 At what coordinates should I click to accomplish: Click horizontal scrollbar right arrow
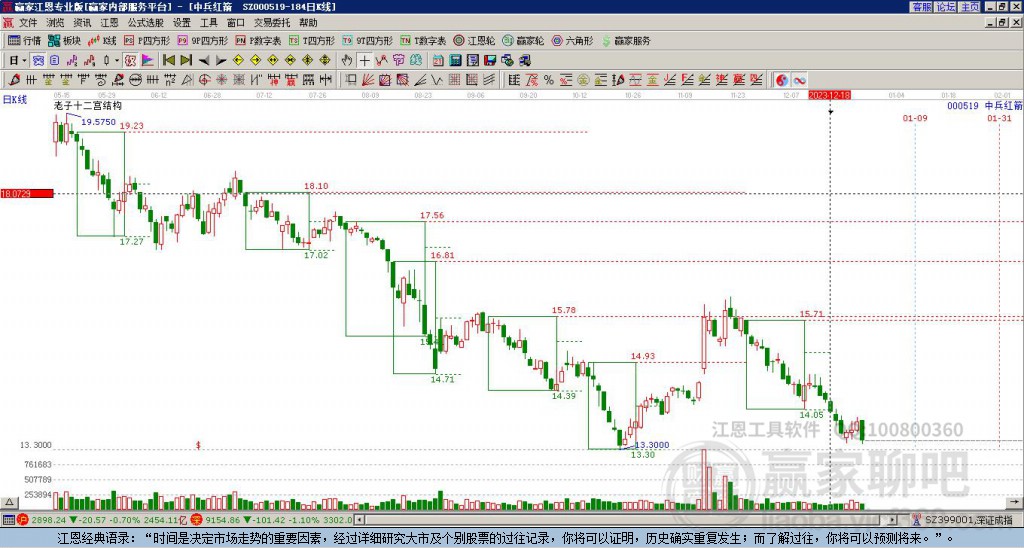(x=893, y=520)
